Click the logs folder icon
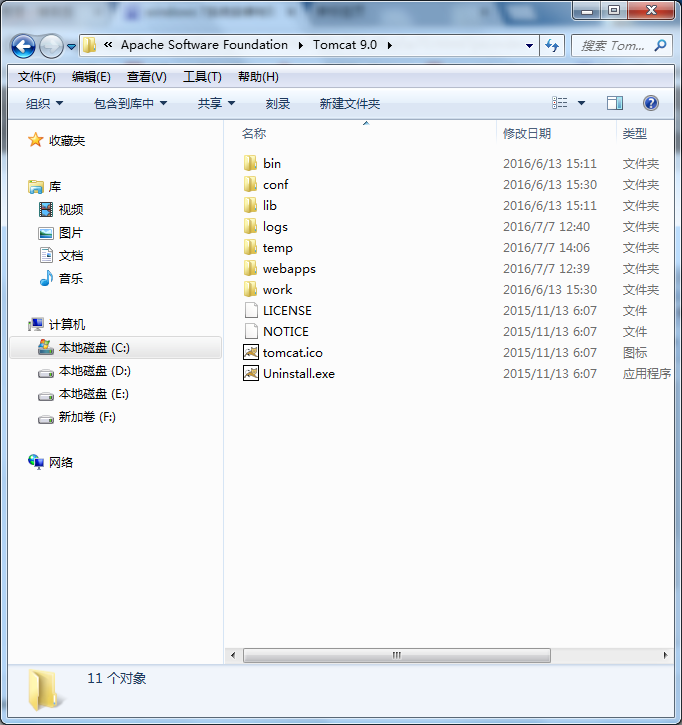Screen dimensions: 682x725 click(x=250, y=226)
